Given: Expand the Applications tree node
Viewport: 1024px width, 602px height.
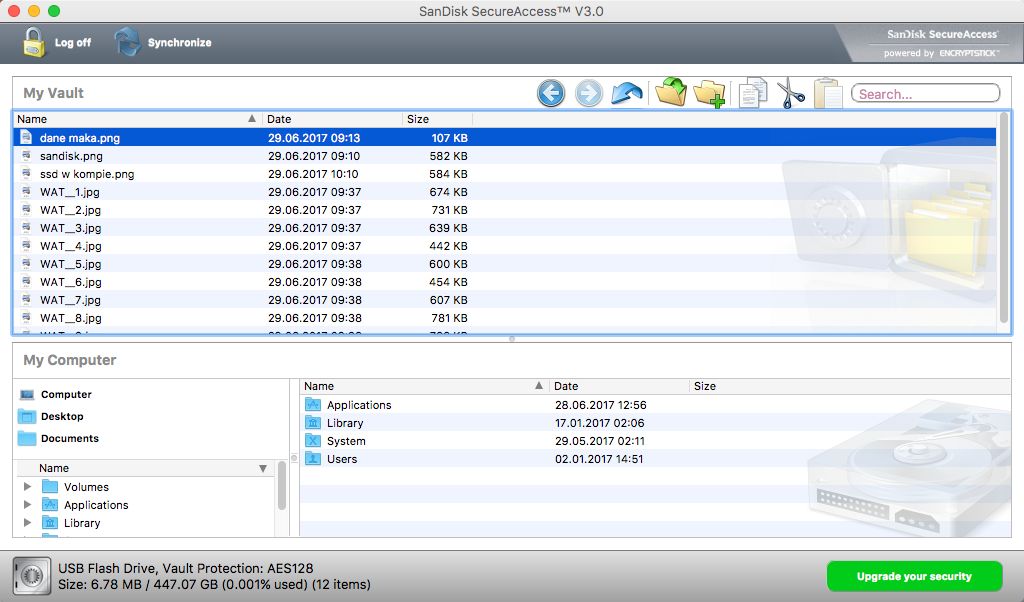Looking at the screenshot, I should pyautogui.click(x=27, y=504).
